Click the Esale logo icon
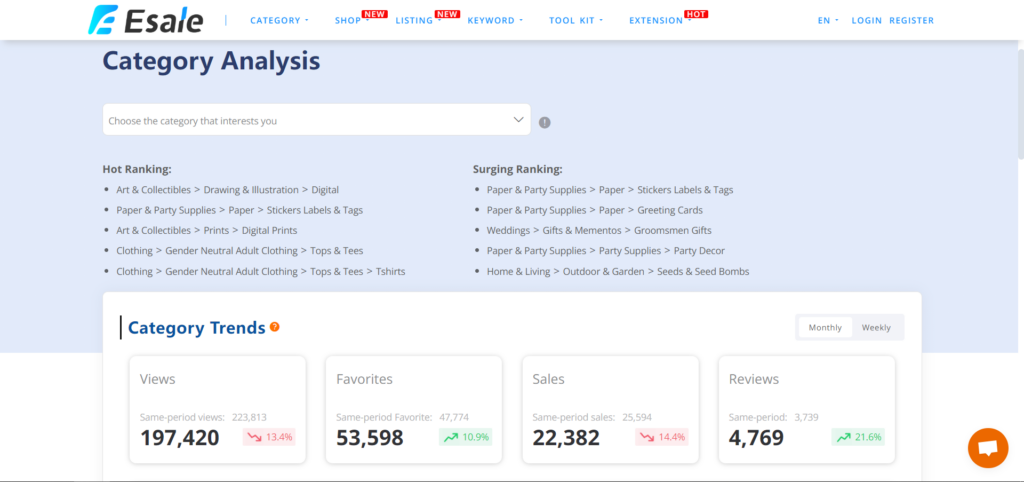Image resolution: width=1024 pixels, height=482 pixels. click(101, 20)
